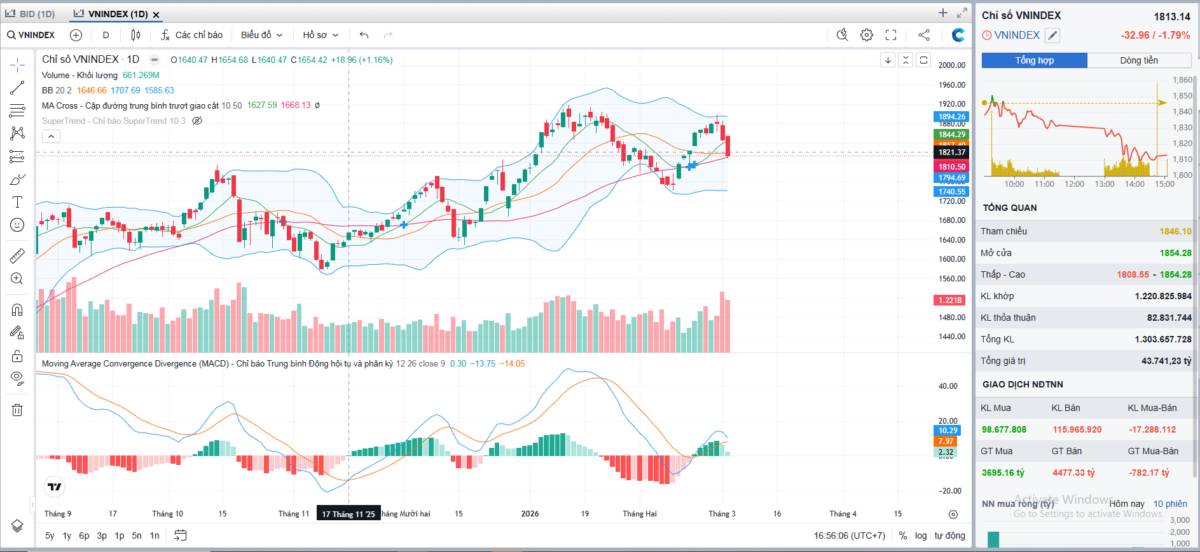Select the 10 phiên option
The height and width of the screenshot is (552, 1200).
click(1171, 504)
